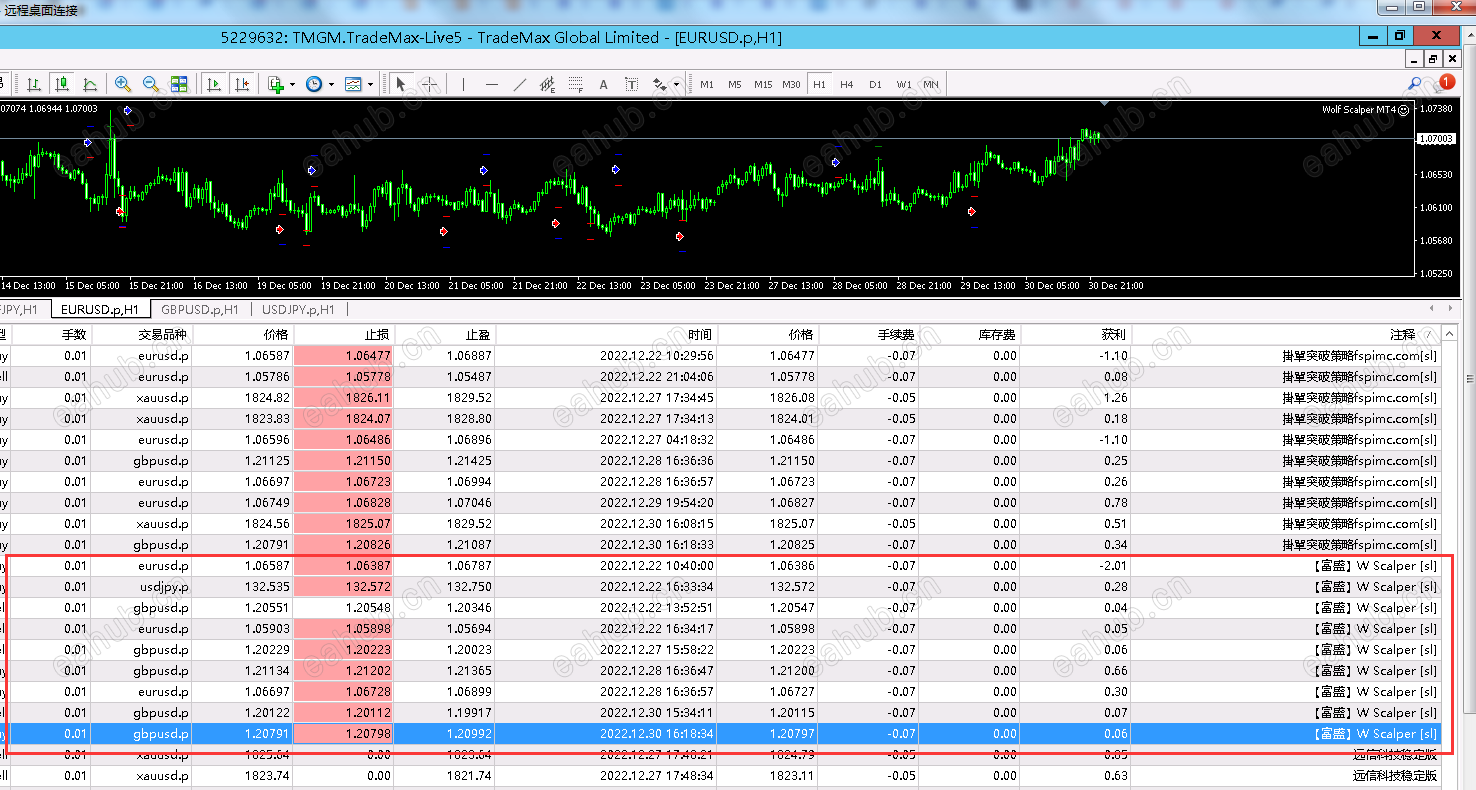Tile chart windows with the grid icon

pyautogui.click(x=179, y=84)
